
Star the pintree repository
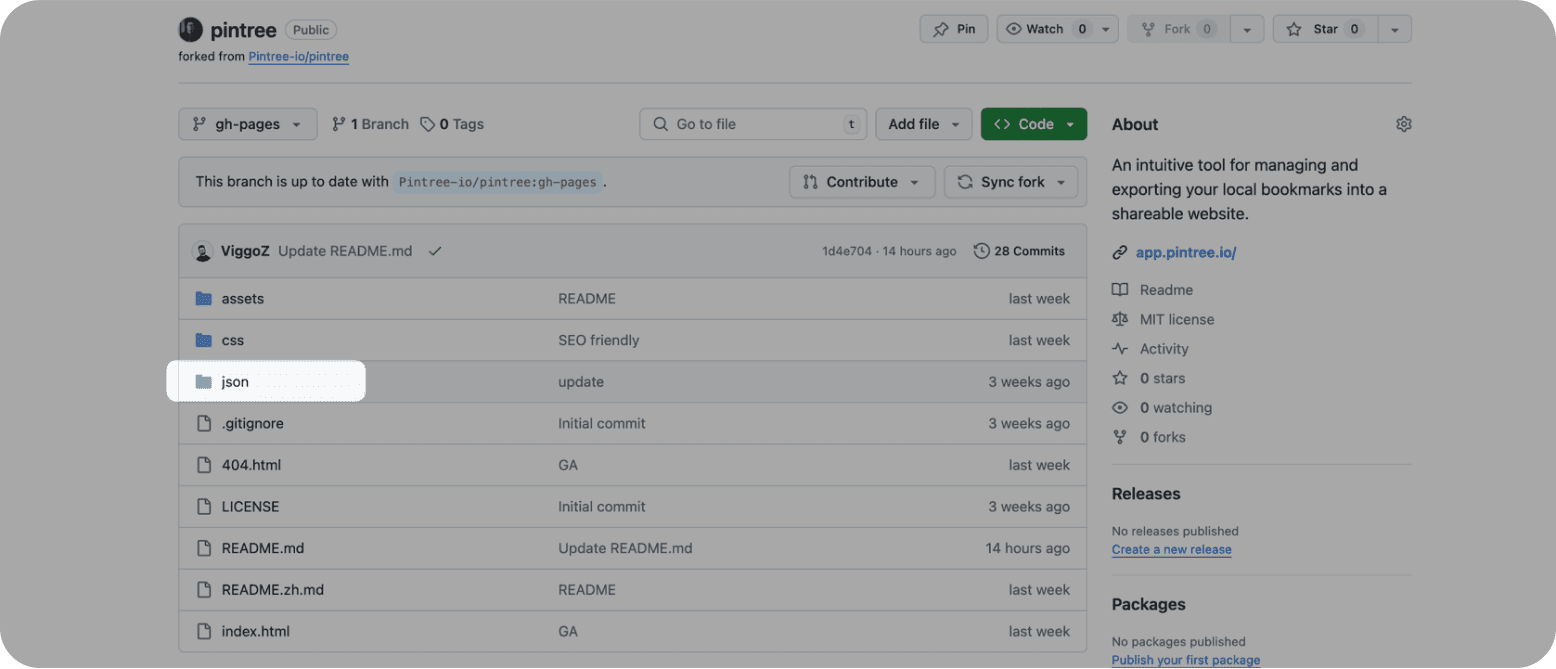1325,29
